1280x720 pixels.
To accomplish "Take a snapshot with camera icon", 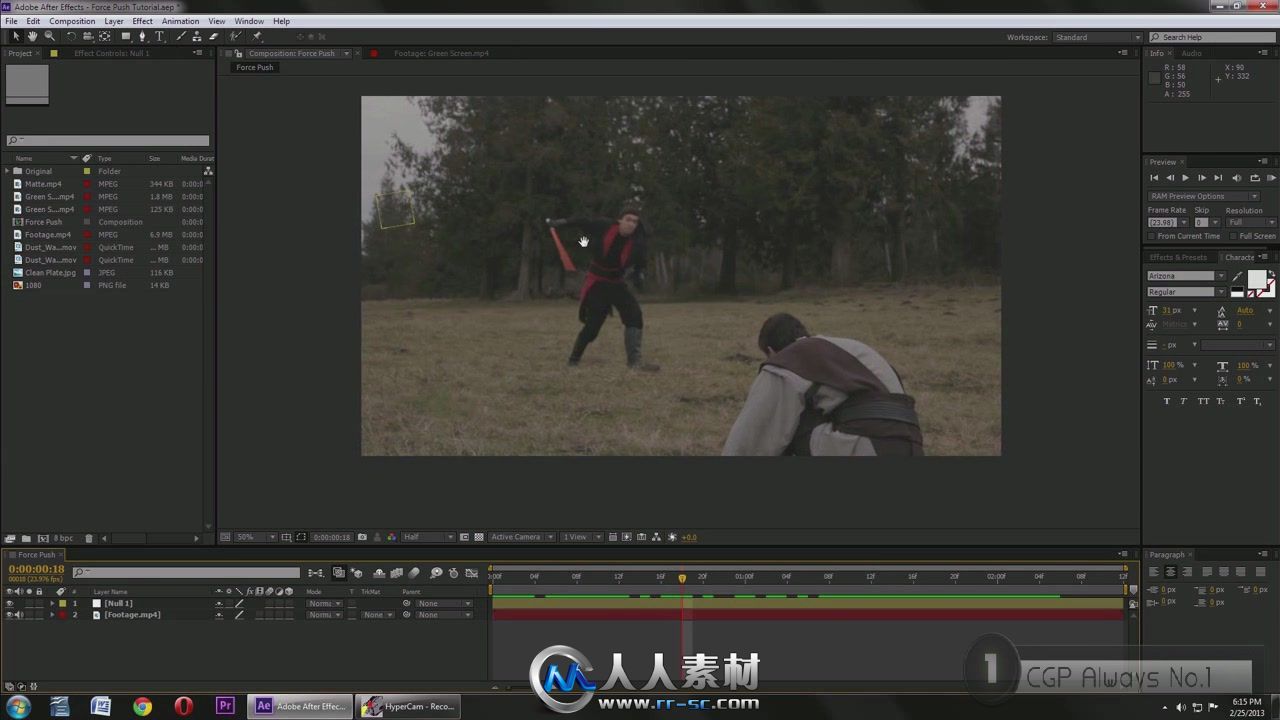I will (362, 537).
